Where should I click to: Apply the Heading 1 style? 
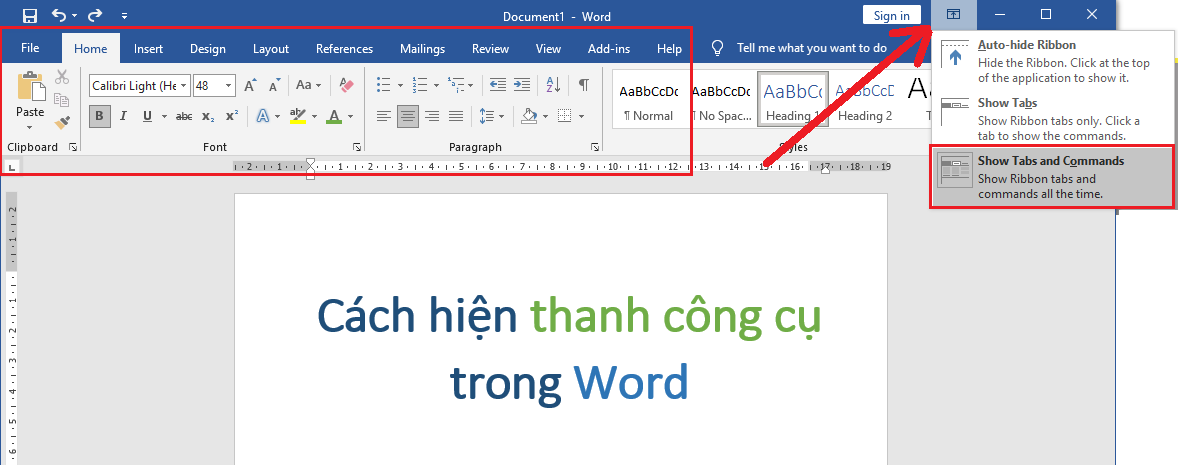point(793,100)
